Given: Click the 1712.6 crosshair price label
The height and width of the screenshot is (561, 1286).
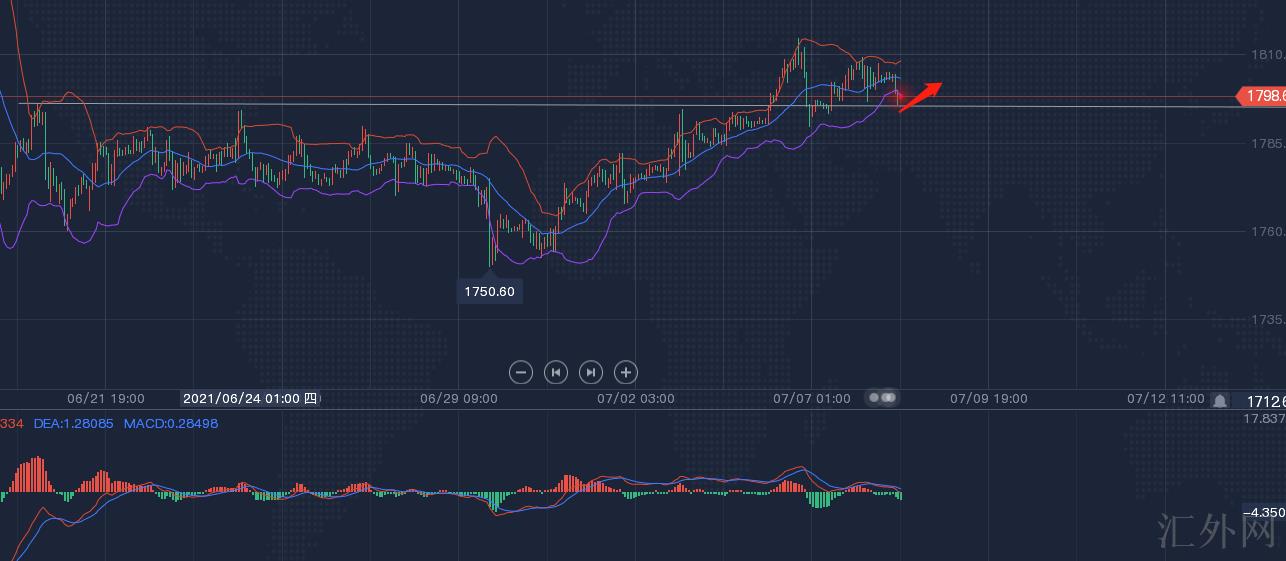Looking at the screenshot, I should (x=1265, y=401).
